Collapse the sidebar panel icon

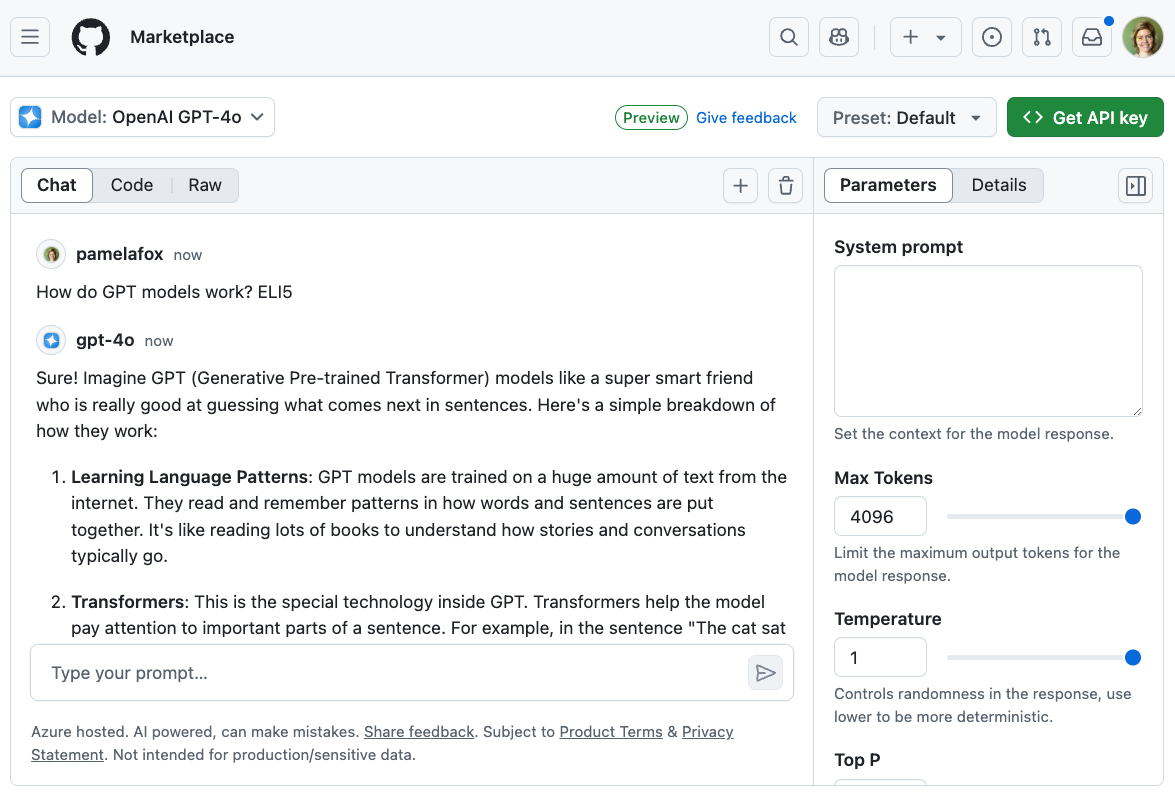pos(1135,186)
